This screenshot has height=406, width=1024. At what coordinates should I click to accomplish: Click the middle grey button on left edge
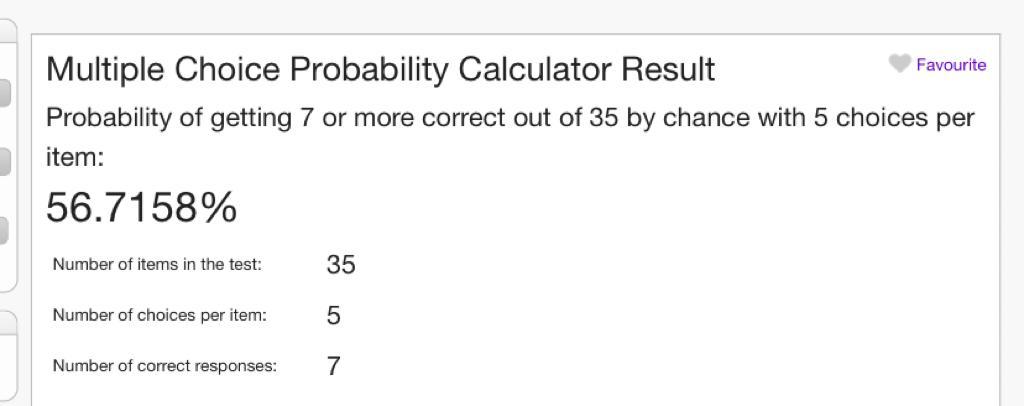[x=5, y=162]
